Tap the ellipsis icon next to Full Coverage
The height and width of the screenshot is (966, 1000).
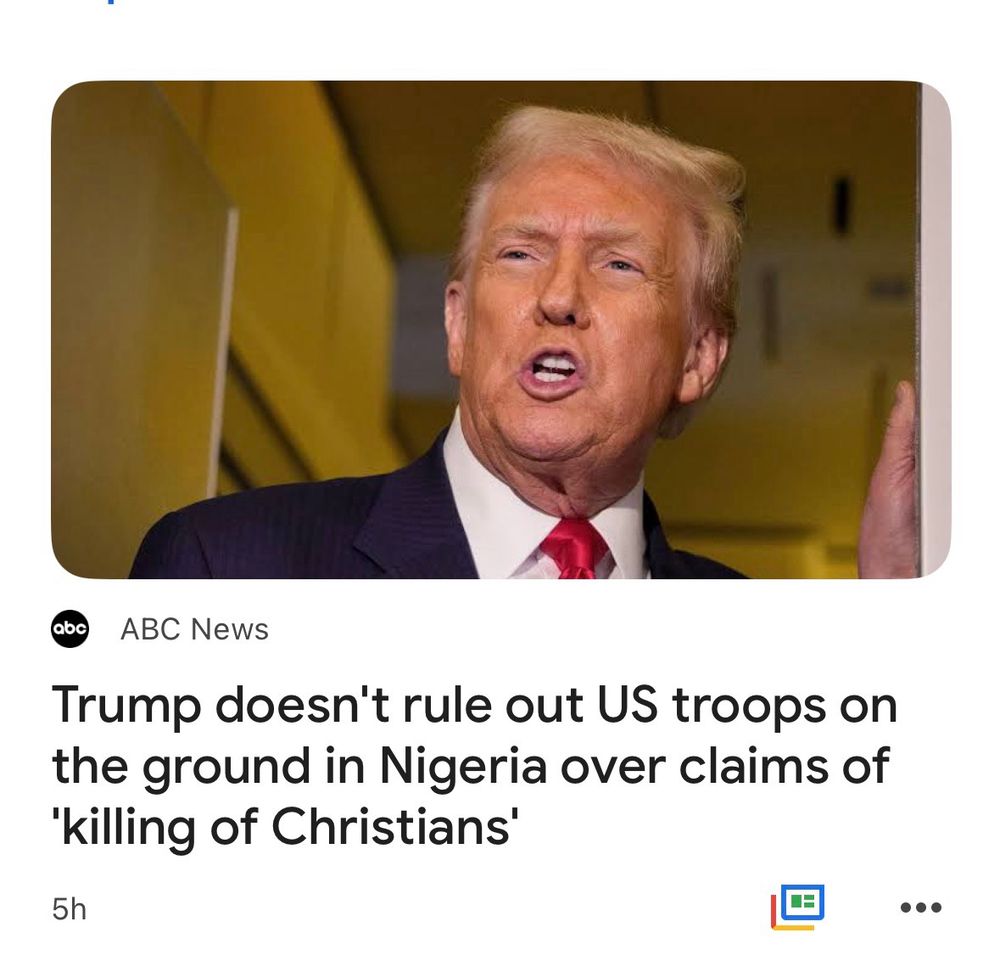920,907
